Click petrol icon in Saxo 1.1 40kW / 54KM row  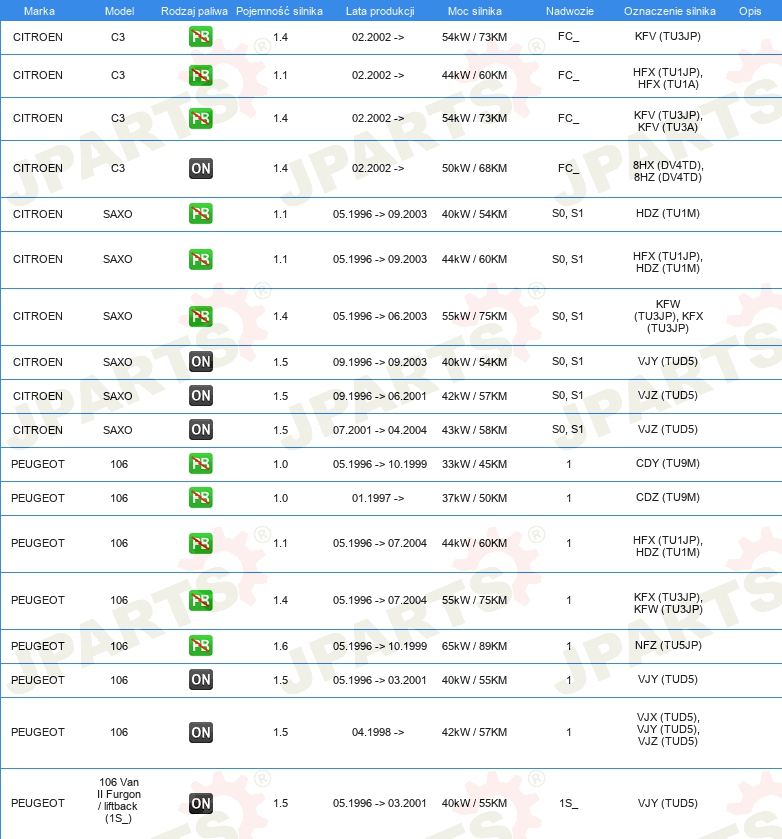point(201,213)
